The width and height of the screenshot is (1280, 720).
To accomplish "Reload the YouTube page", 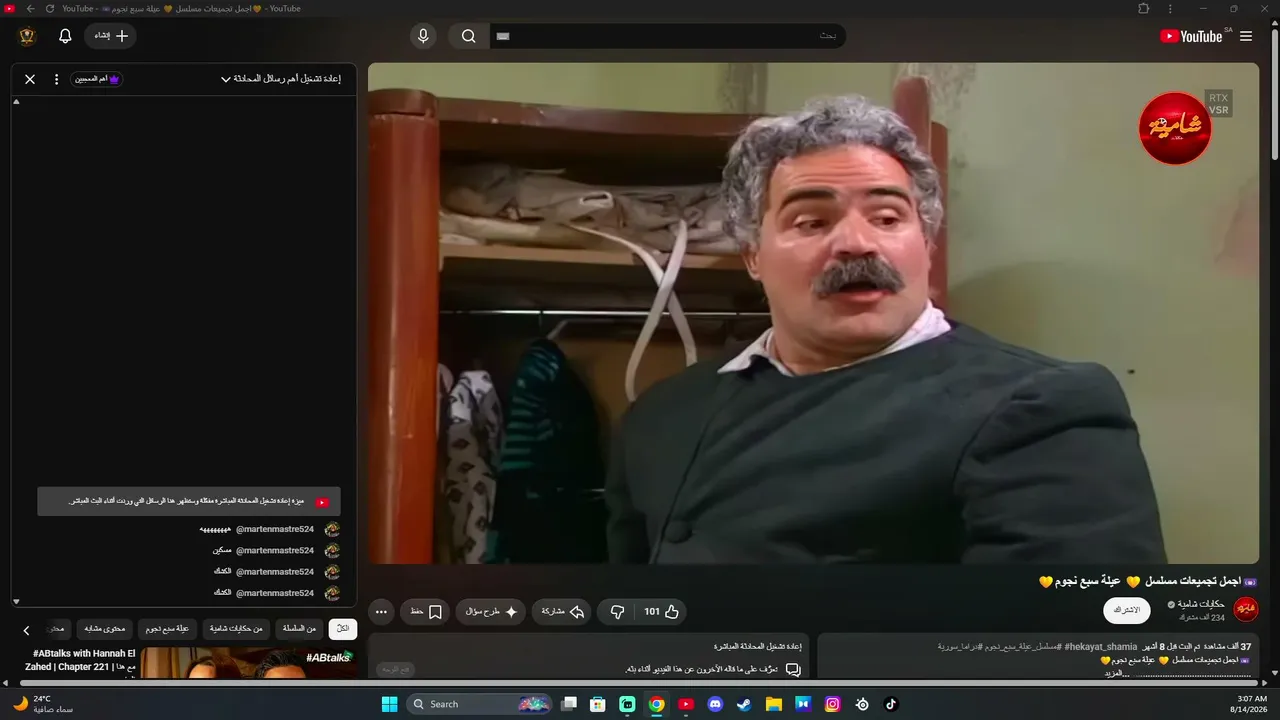I will point(50,9).
